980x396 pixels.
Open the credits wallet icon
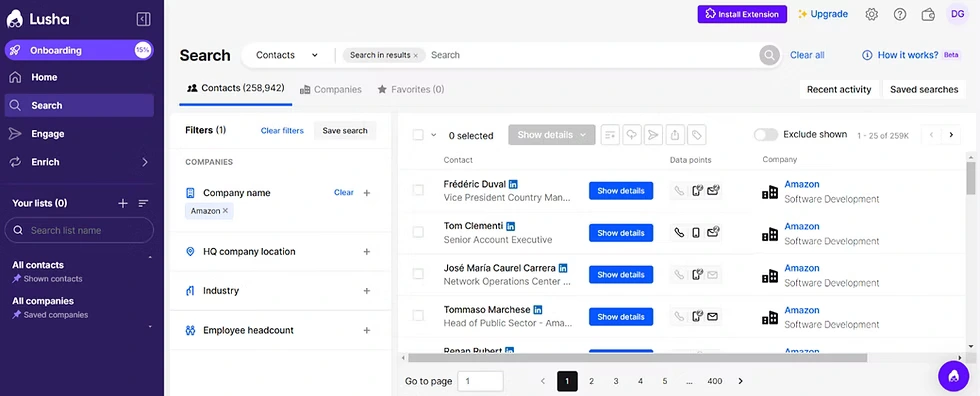928,14
